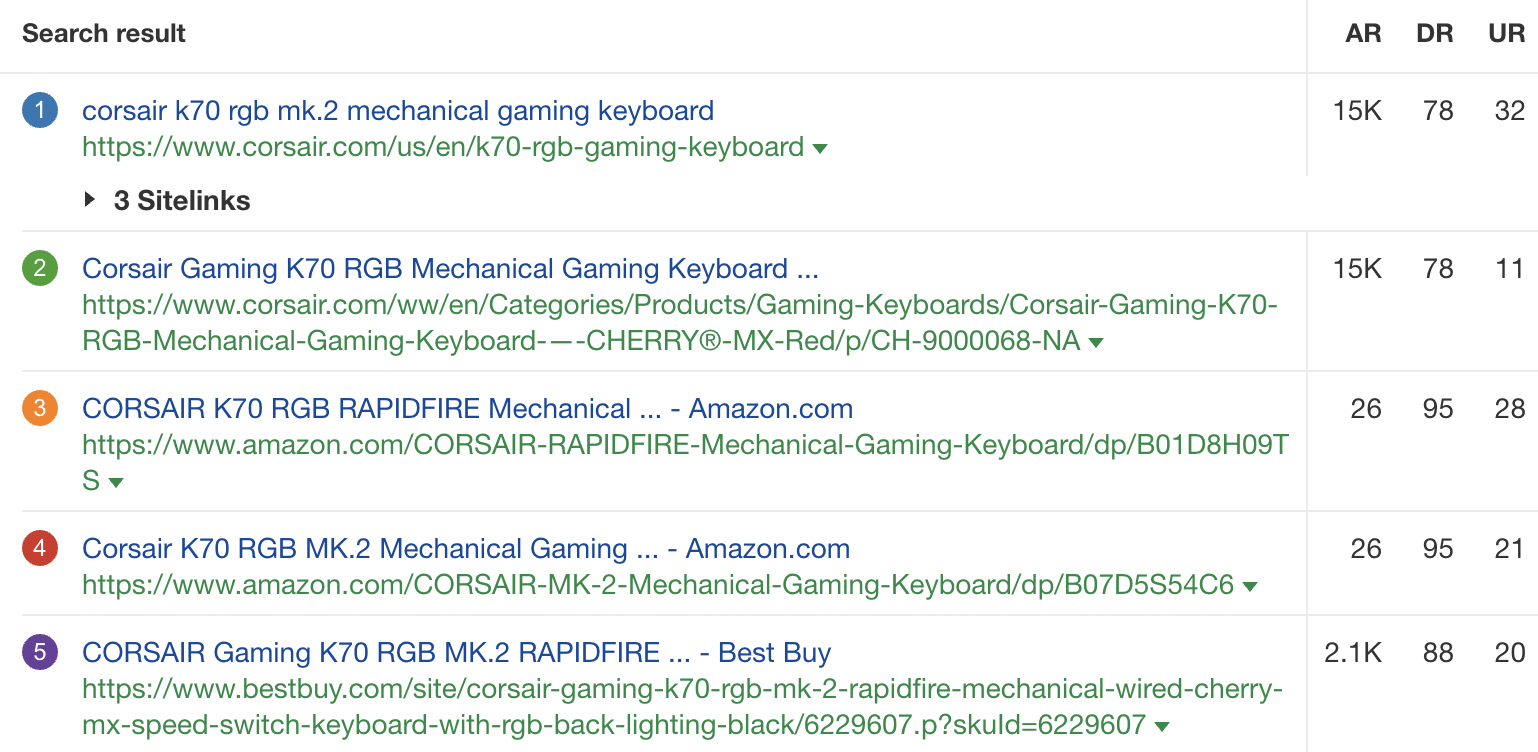This screenshot has width=1538, height=752.
Task: Open dropdown arrow after CH-9000068-NA URL
Action: (x=1096, y=343)
